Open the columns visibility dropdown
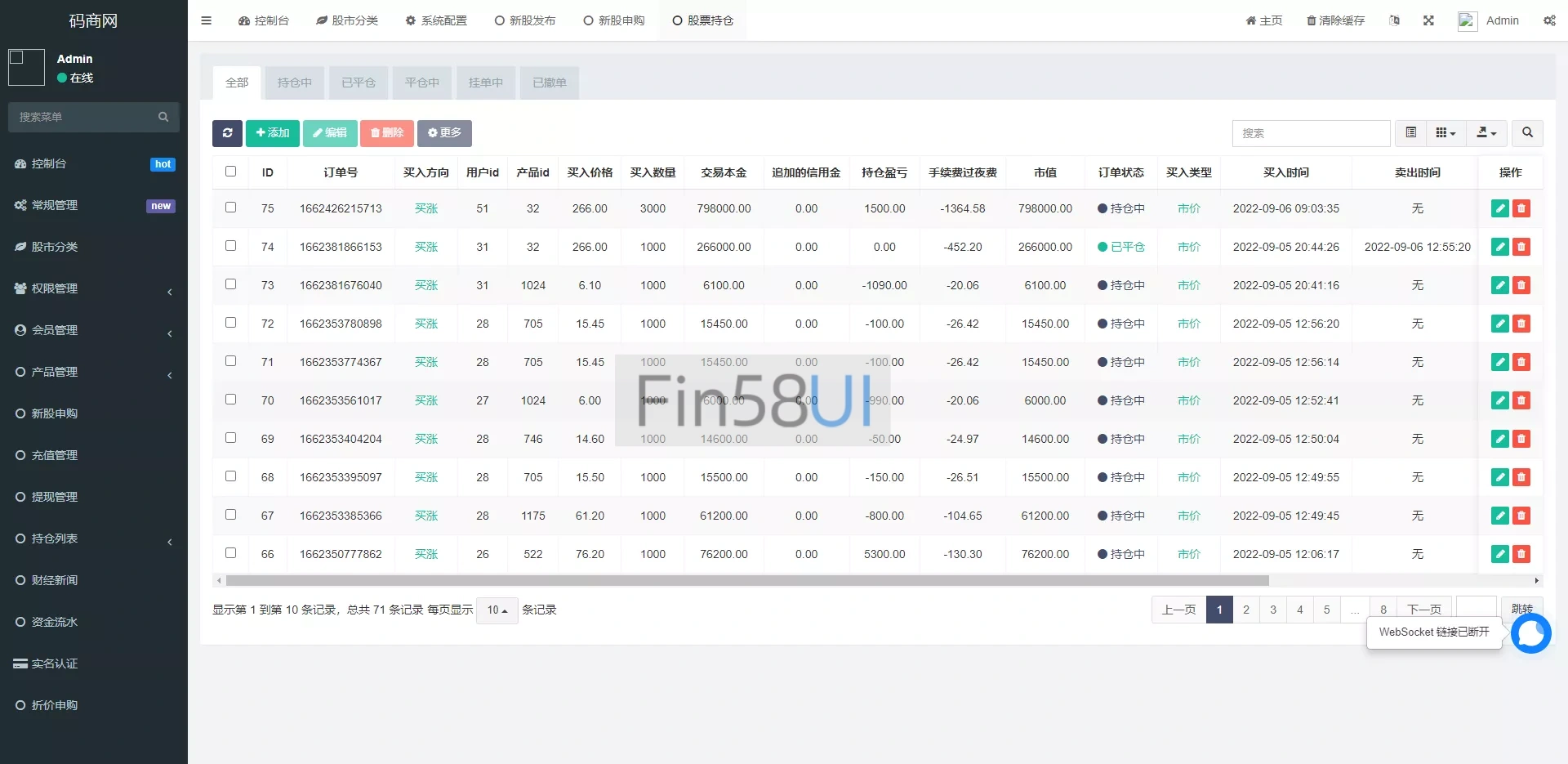Viewport: 1568px width, 764px height. click(x=1445, y=133)
